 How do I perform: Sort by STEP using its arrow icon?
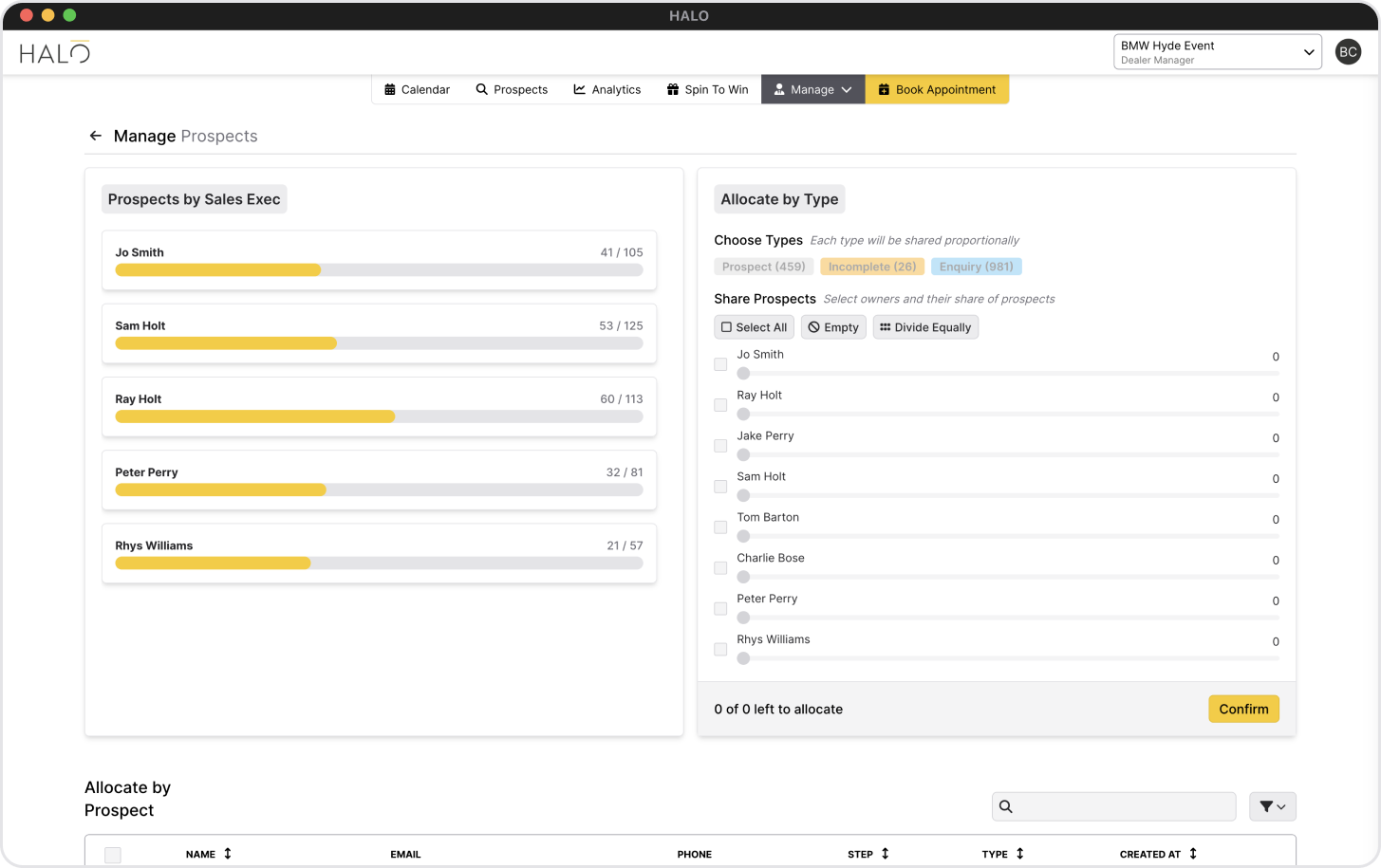coord(886,854)
